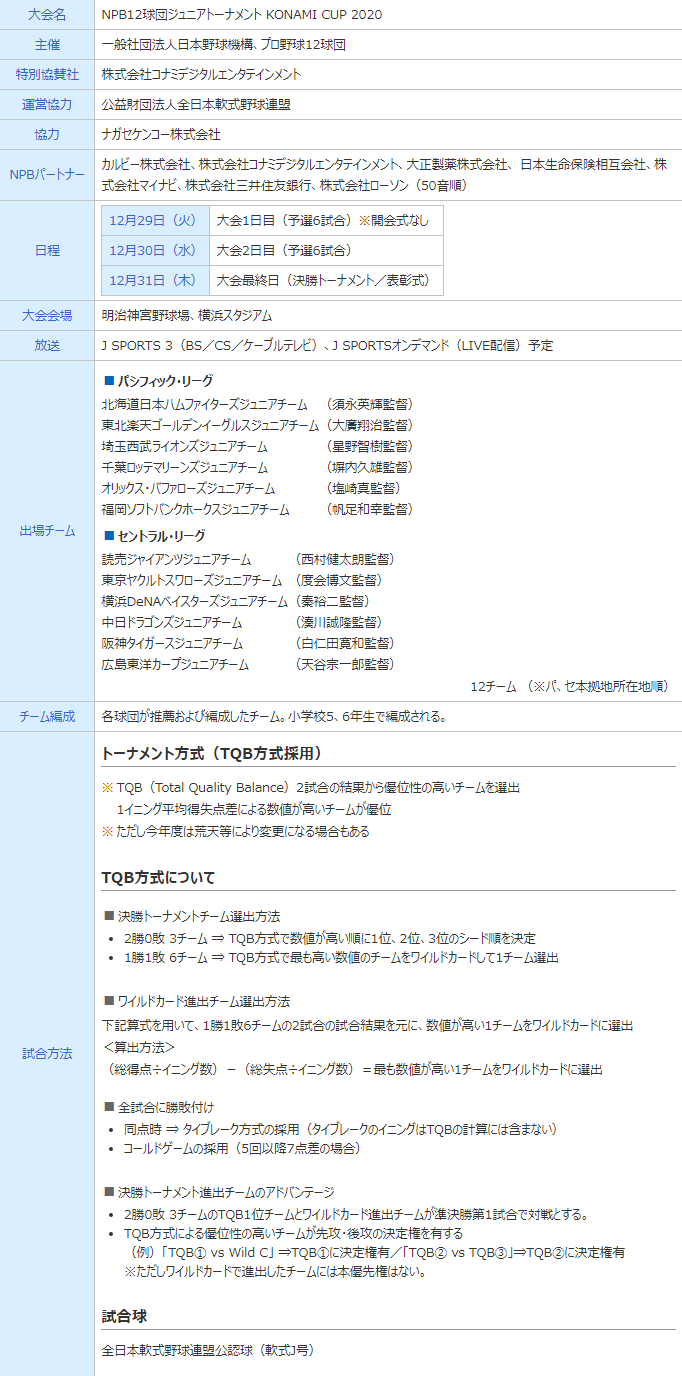Click the 北海道日本ハムファイターズジュニアチーム entry

(x=205, y=404)
